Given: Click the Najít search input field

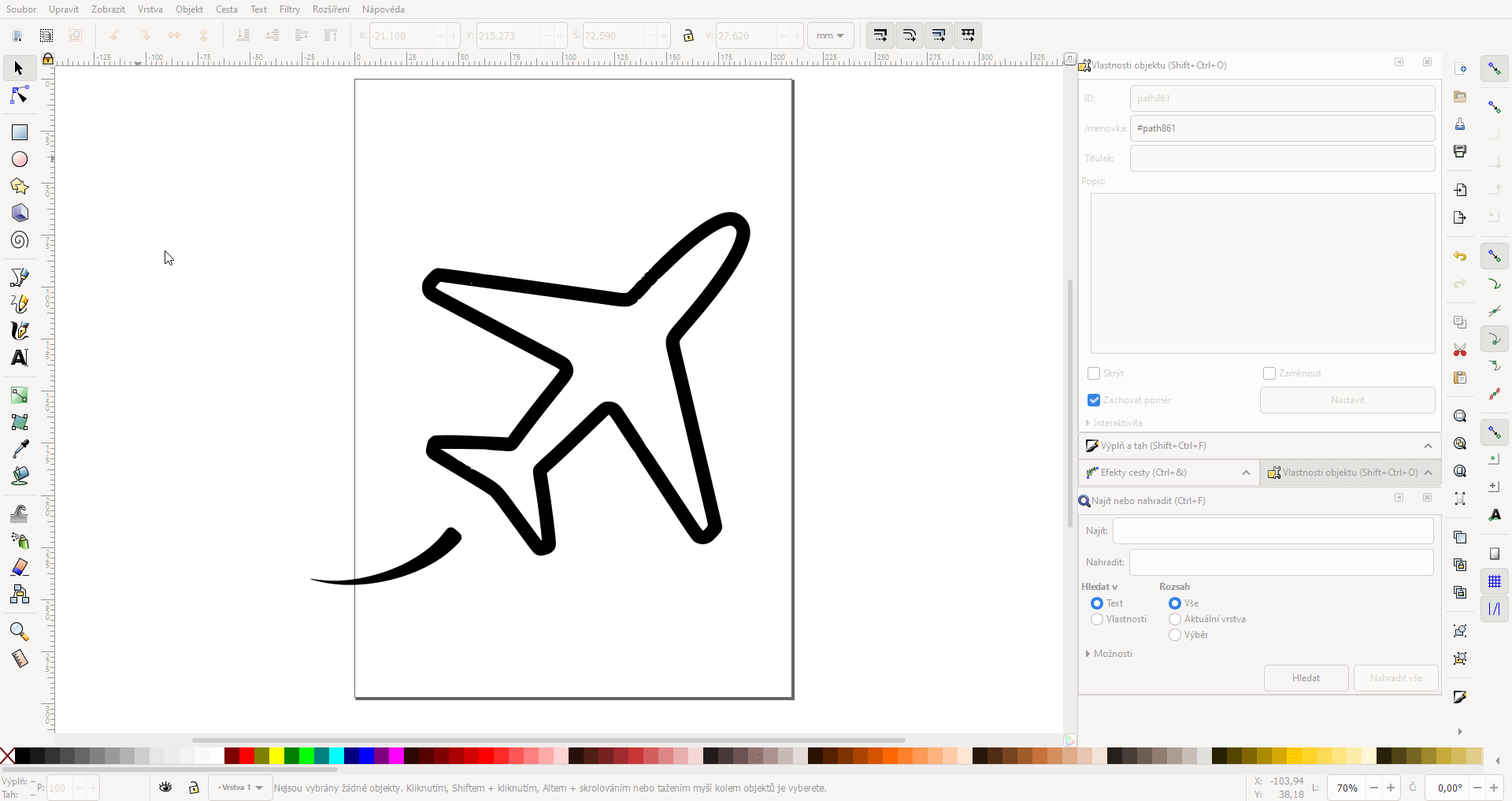Looking at the screenshot, I should click(1273, 531).
